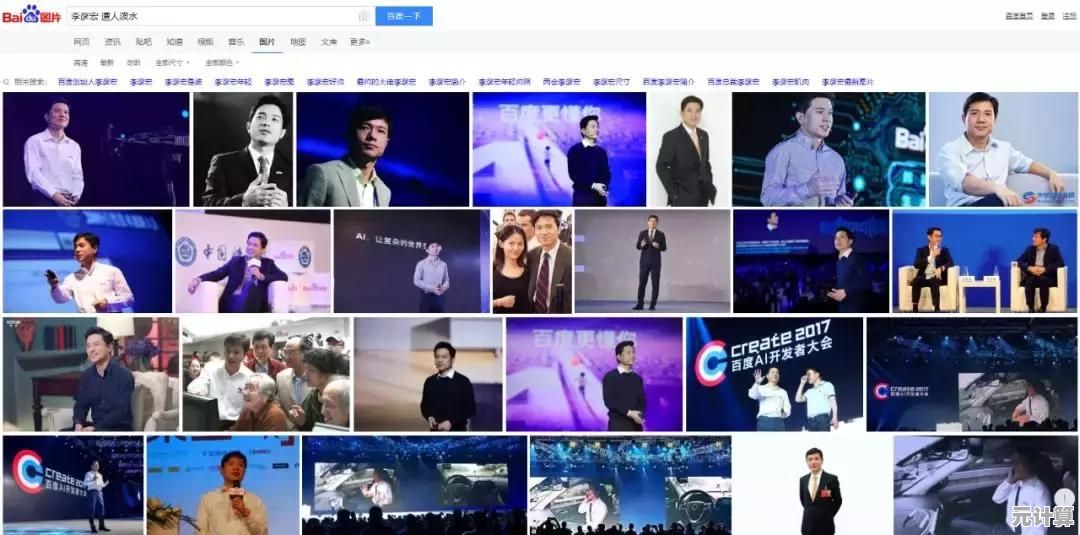Expand the 更多» navigation menu

360,42
